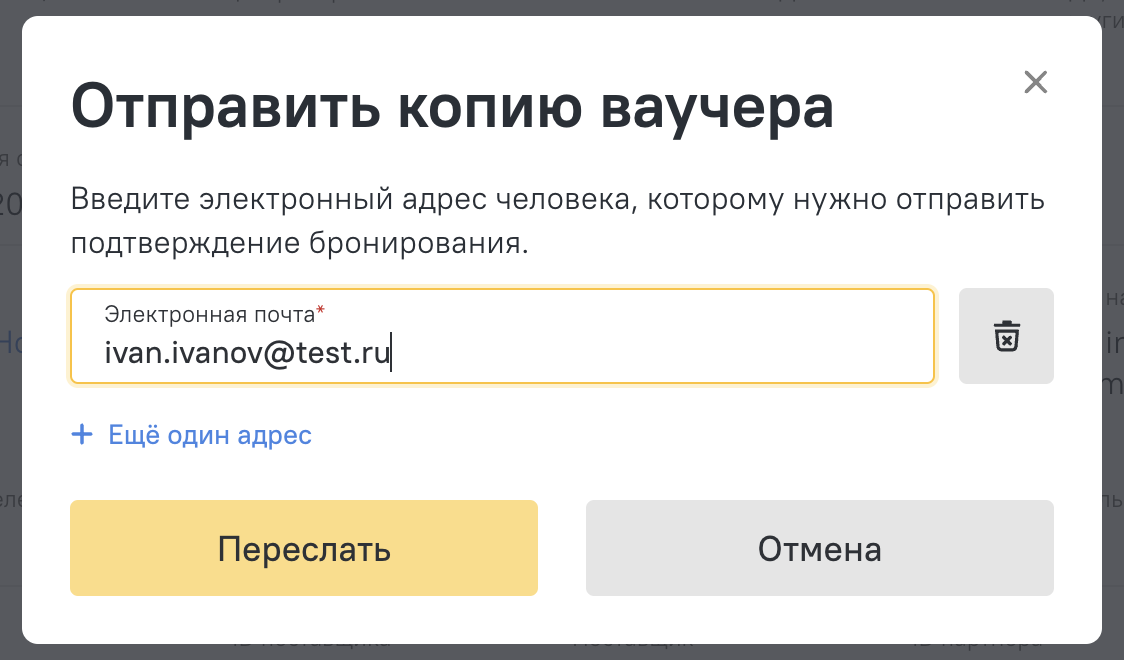Click the "Введите электронный адрес" description line
The height and width of the screenshot is (660, 1124).
557,199
